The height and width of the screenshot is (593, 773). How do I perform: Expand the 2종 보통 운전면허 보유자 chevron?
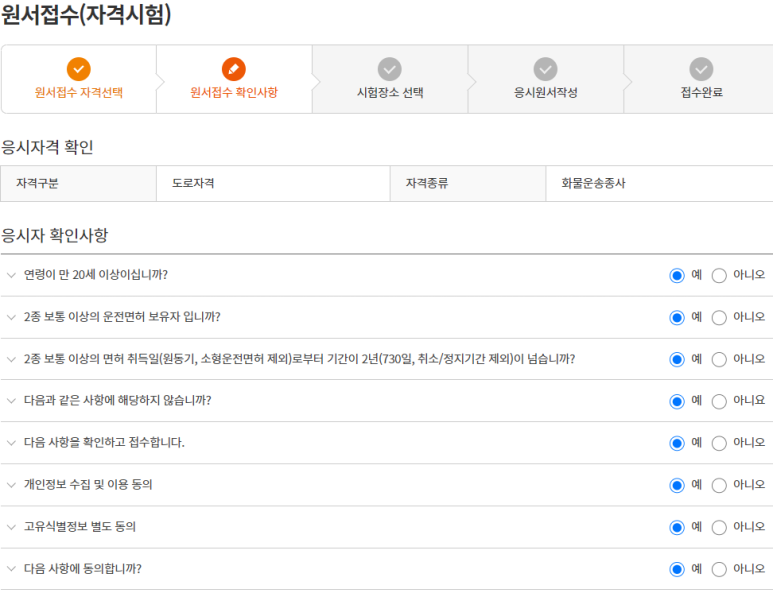click(x=11, y=317)
